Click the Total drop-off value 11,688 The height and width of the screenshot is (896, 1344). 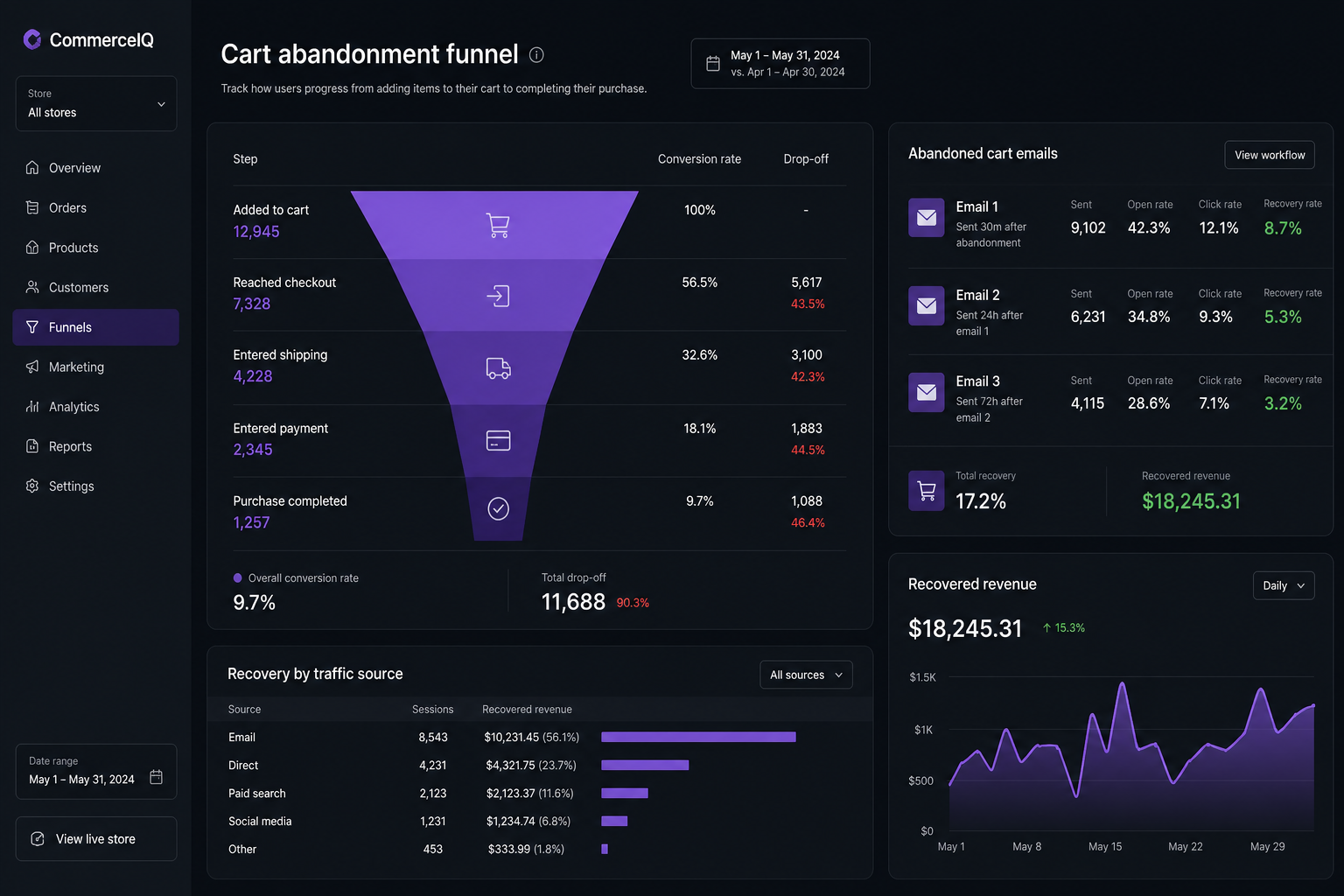573,602
